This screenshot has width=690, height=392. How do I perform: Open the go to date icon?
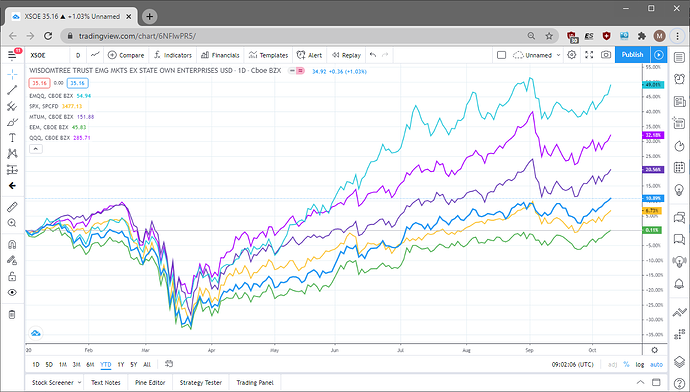coord(169,364)
